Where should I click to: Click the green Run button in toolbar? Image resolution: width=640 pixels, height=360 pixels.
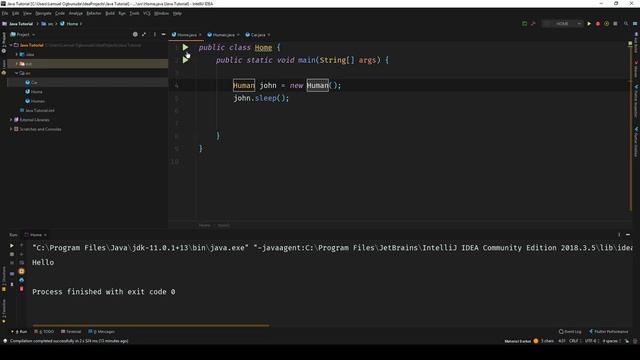[x=589, y=24]
